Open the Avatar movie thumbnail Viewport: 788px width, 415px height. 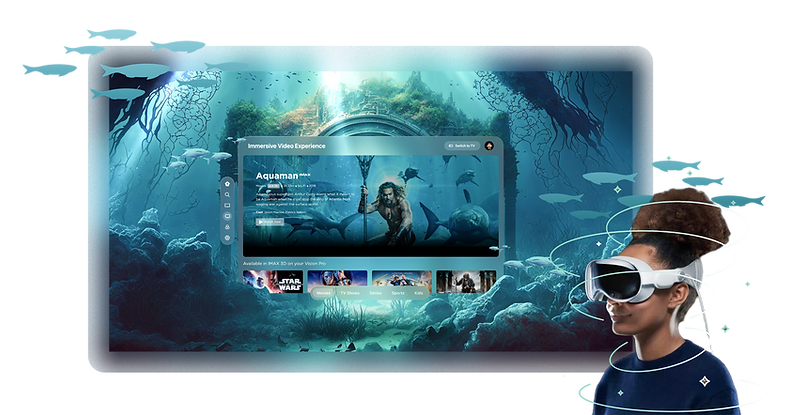[x=337, y=279]
